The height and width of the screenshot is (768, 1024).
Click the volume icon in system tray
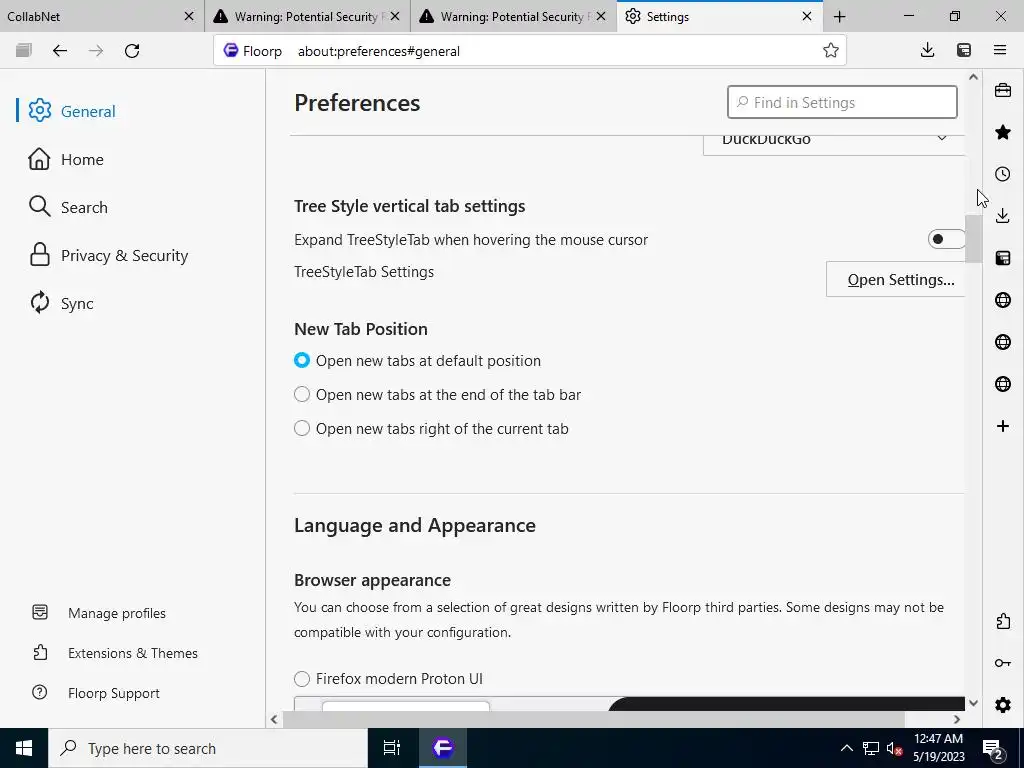[894, 748]
